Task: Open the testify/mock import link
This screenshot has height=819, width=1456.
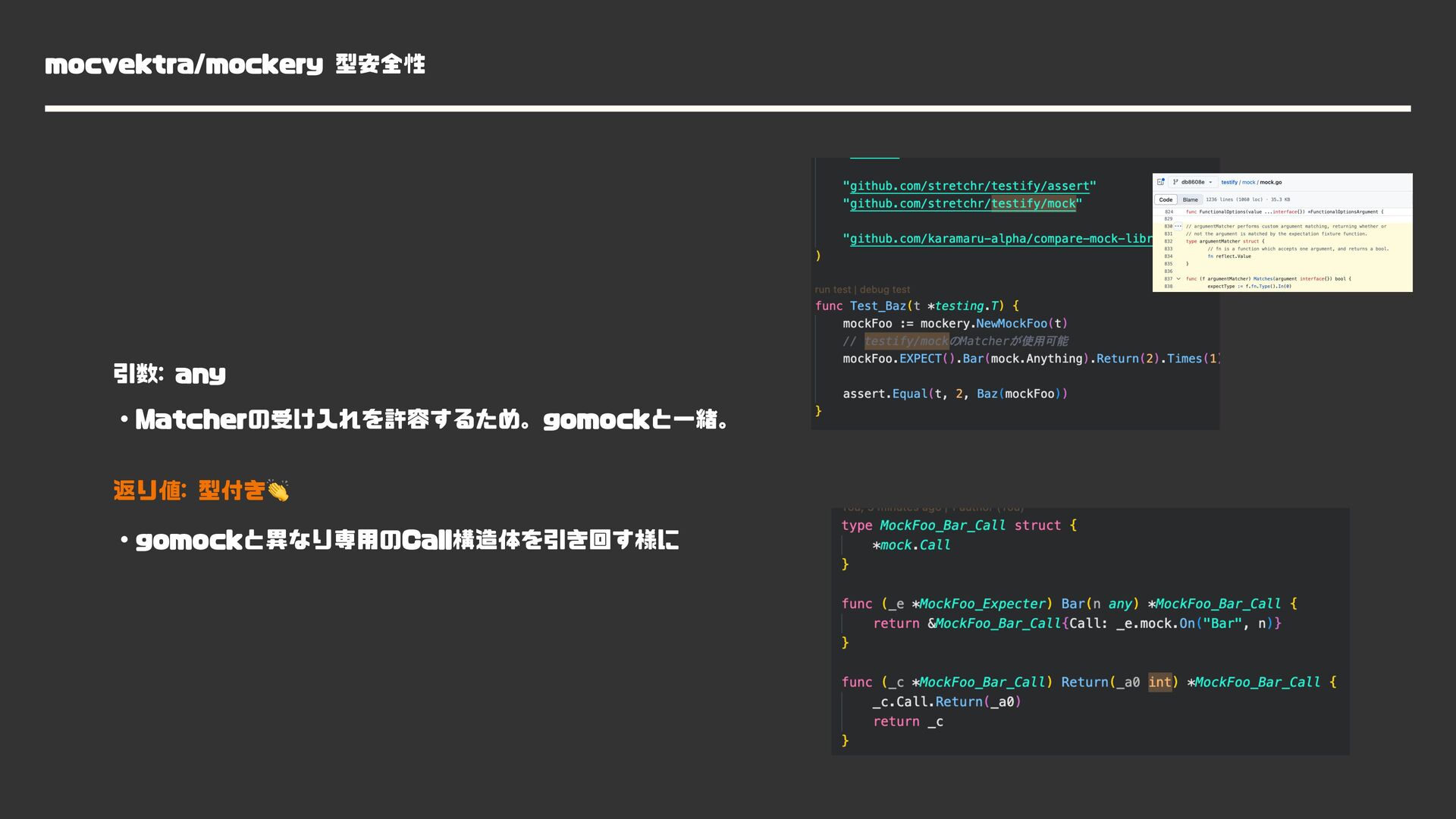Action: click(962, 203)
